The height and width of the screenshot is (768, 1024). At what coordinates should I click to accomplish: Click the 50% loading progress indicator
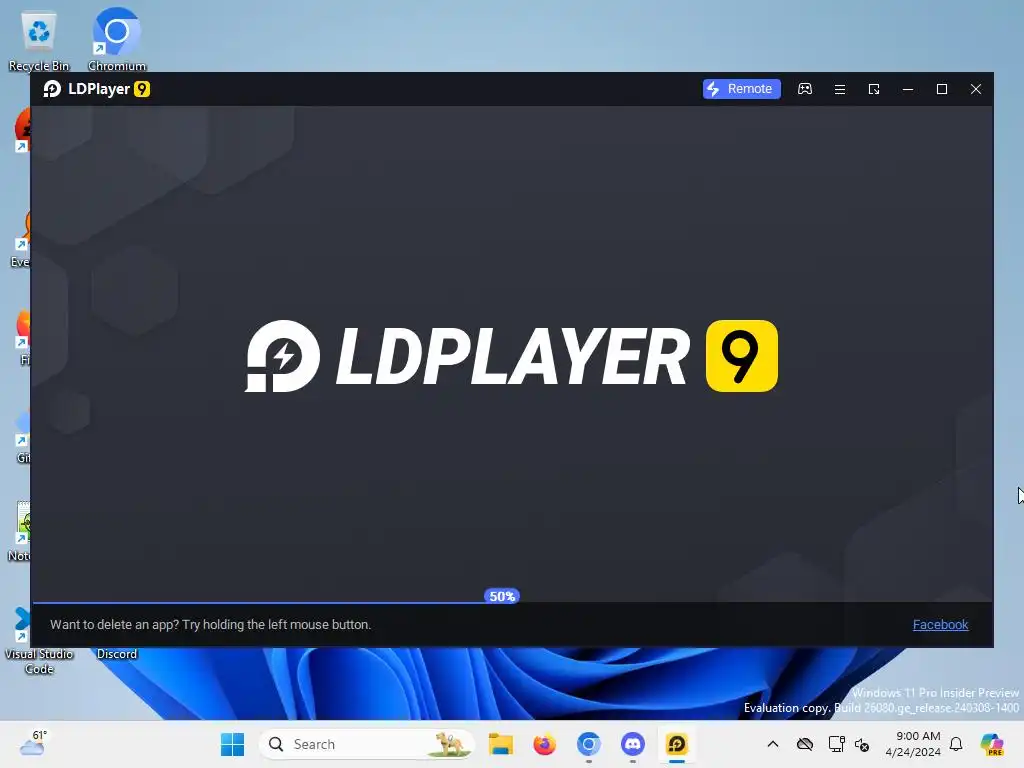[502, 596]
